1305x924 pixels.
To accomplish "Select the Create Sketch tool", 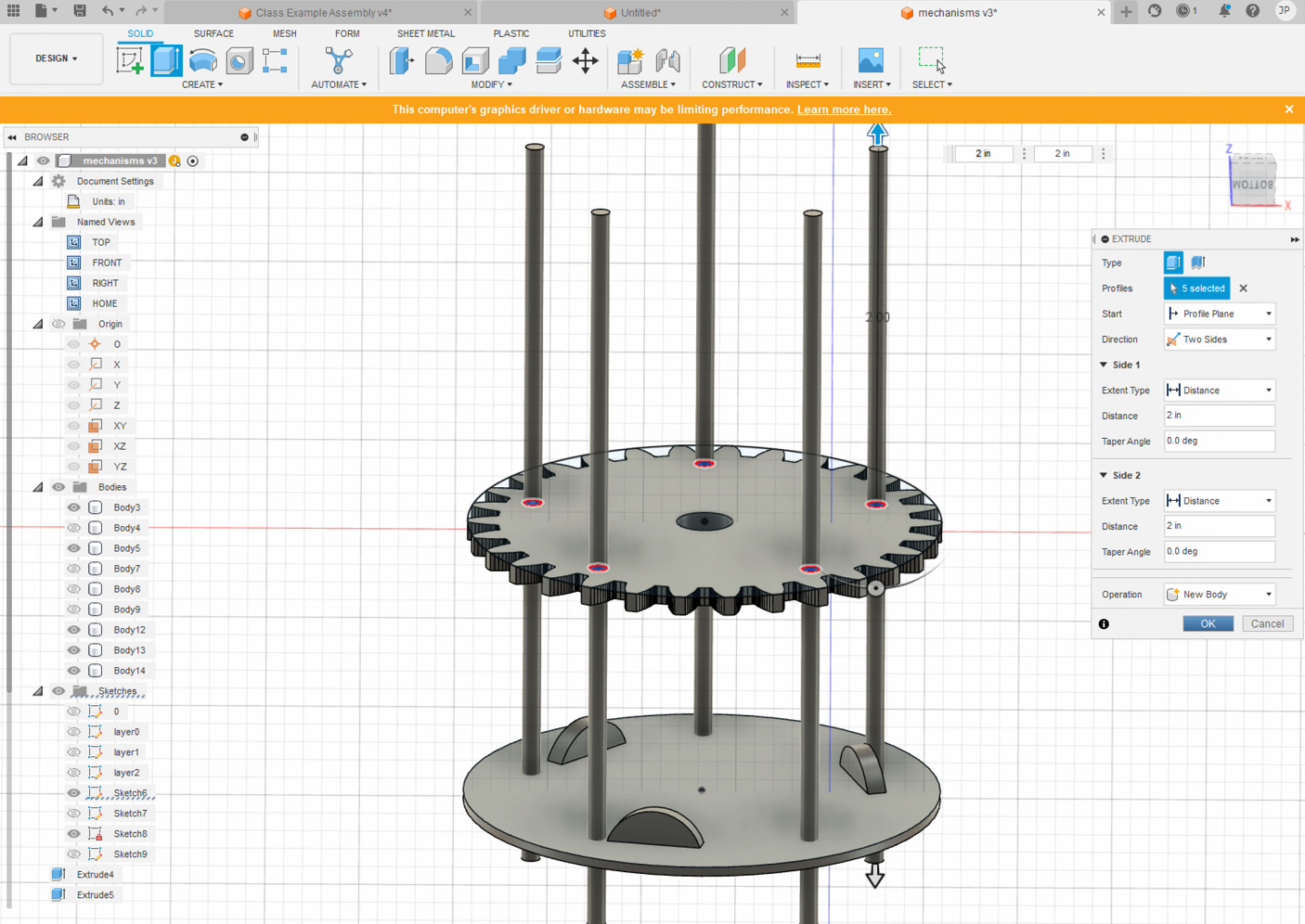I will (130, 61).
